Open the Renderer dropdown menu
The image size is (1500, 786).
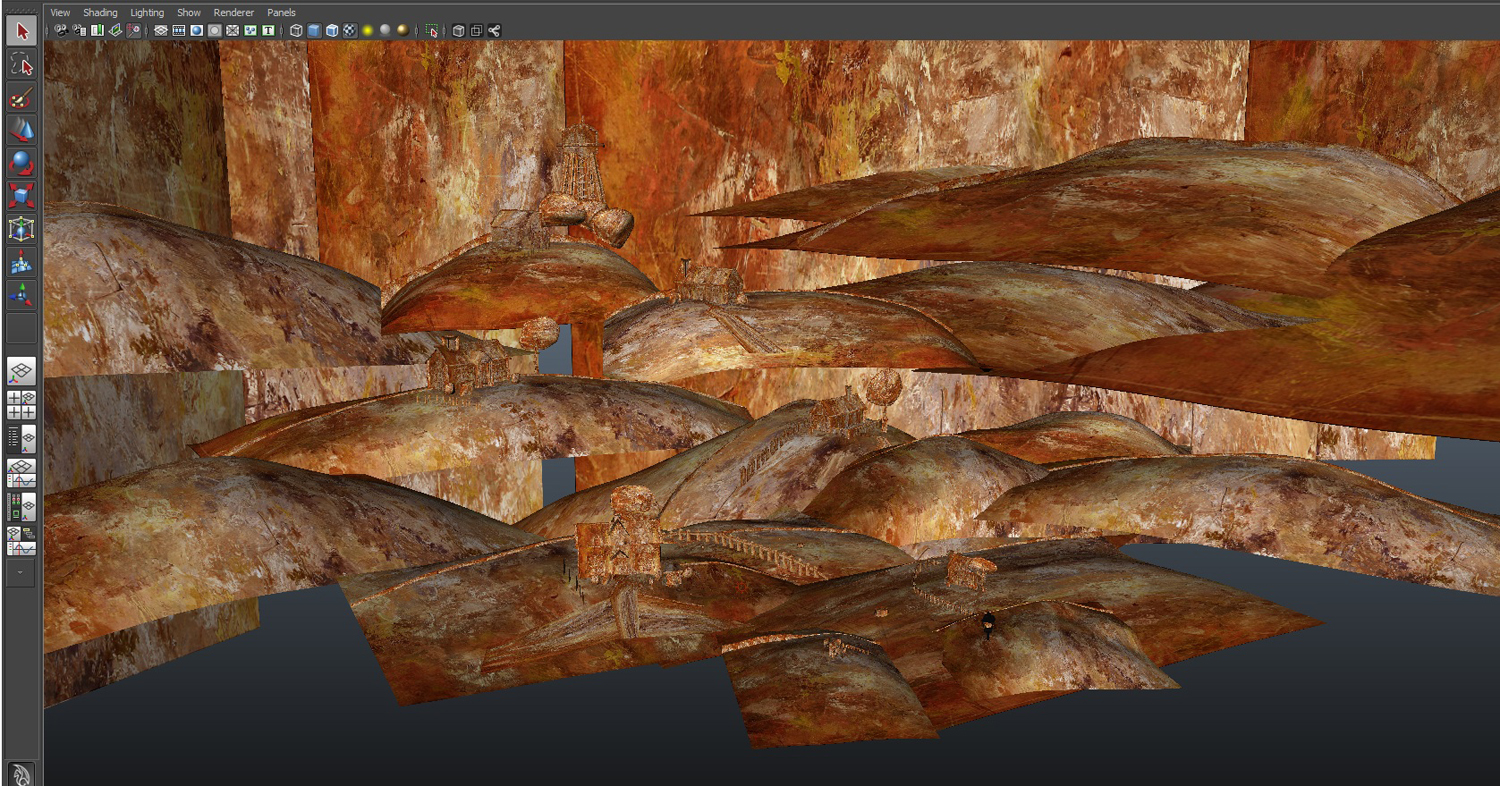(234, 13)
